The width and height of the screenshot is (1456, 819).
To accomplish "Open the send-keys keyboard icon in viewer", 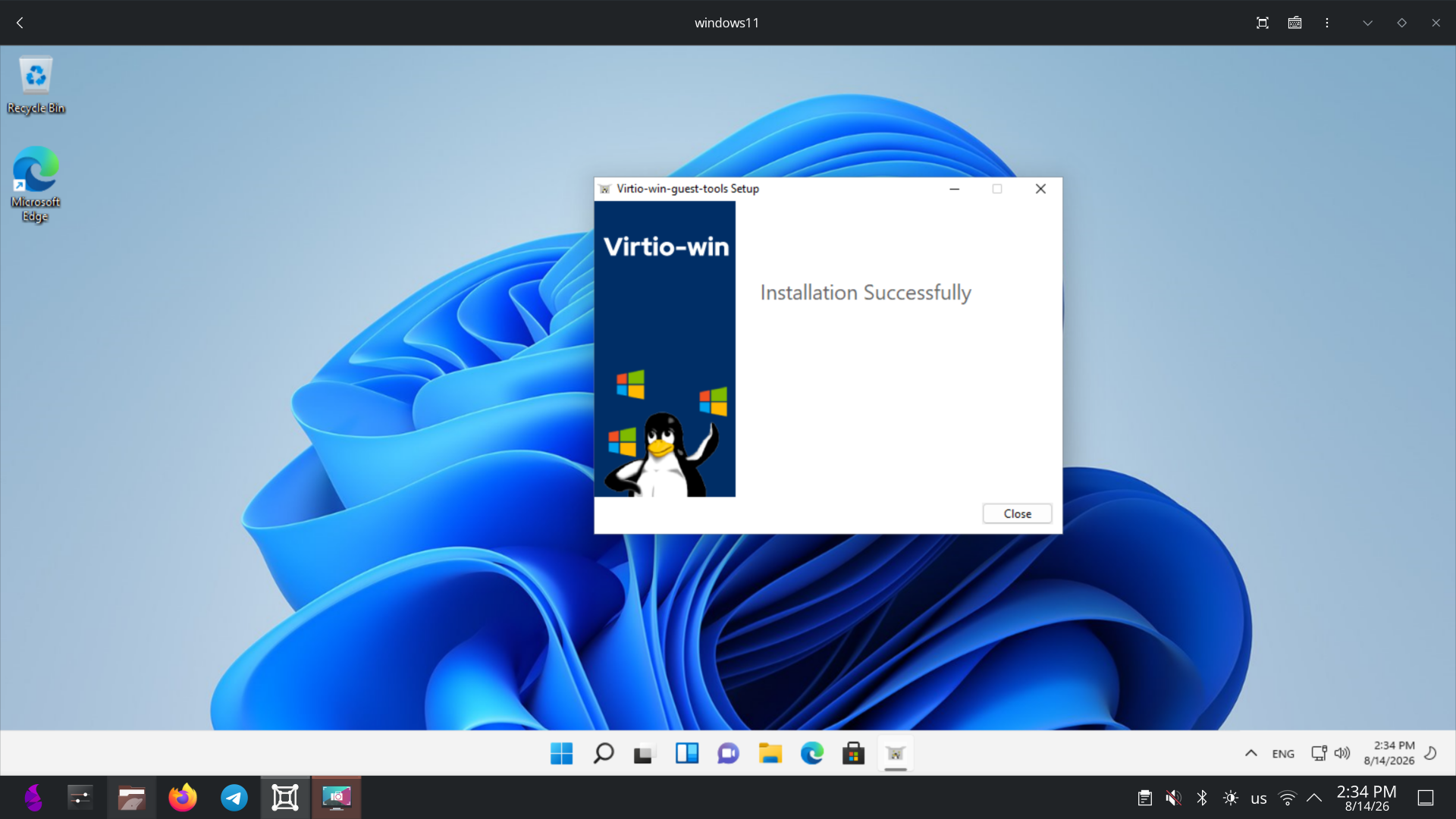I will coord(1295,23).
